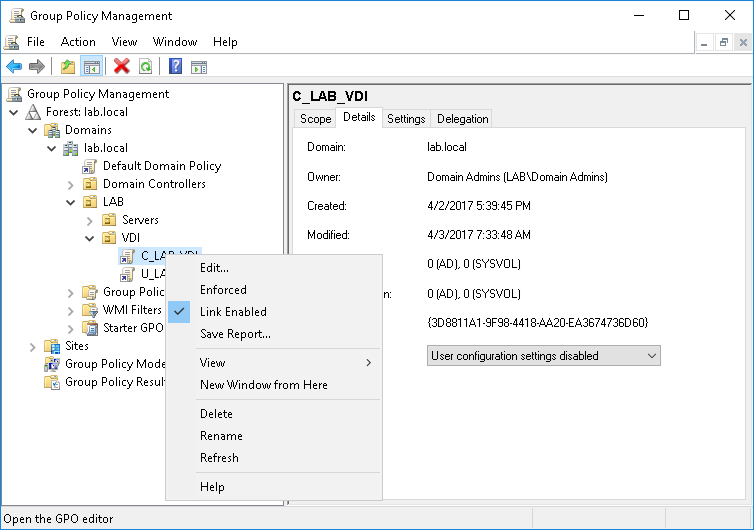The width and height of the screenshot is (754, 530).
Task: Click the green Refresh toolbar icon
Action: point(146,66)
